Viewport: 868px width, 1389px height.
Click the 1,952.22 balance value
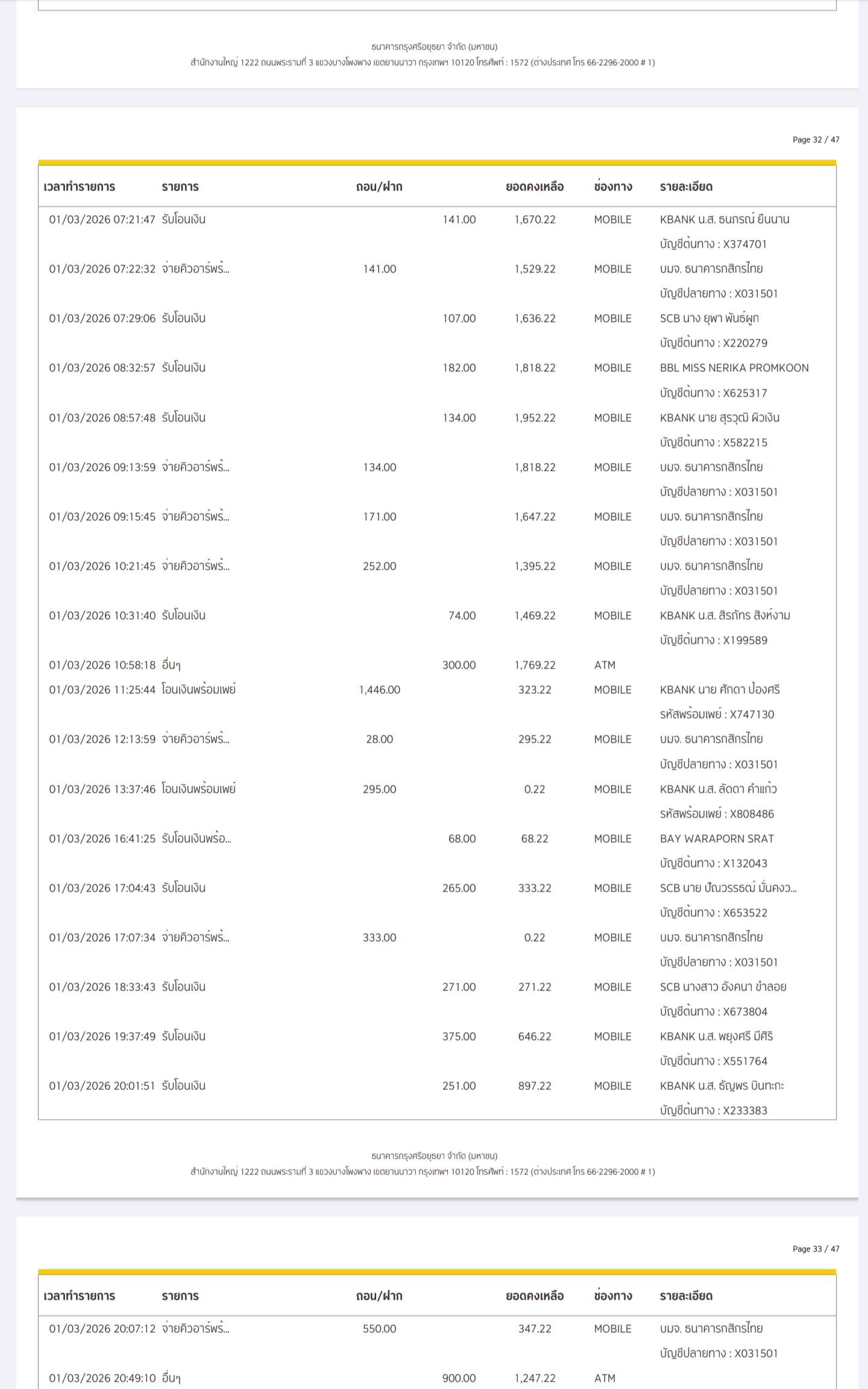coord(535,418)
